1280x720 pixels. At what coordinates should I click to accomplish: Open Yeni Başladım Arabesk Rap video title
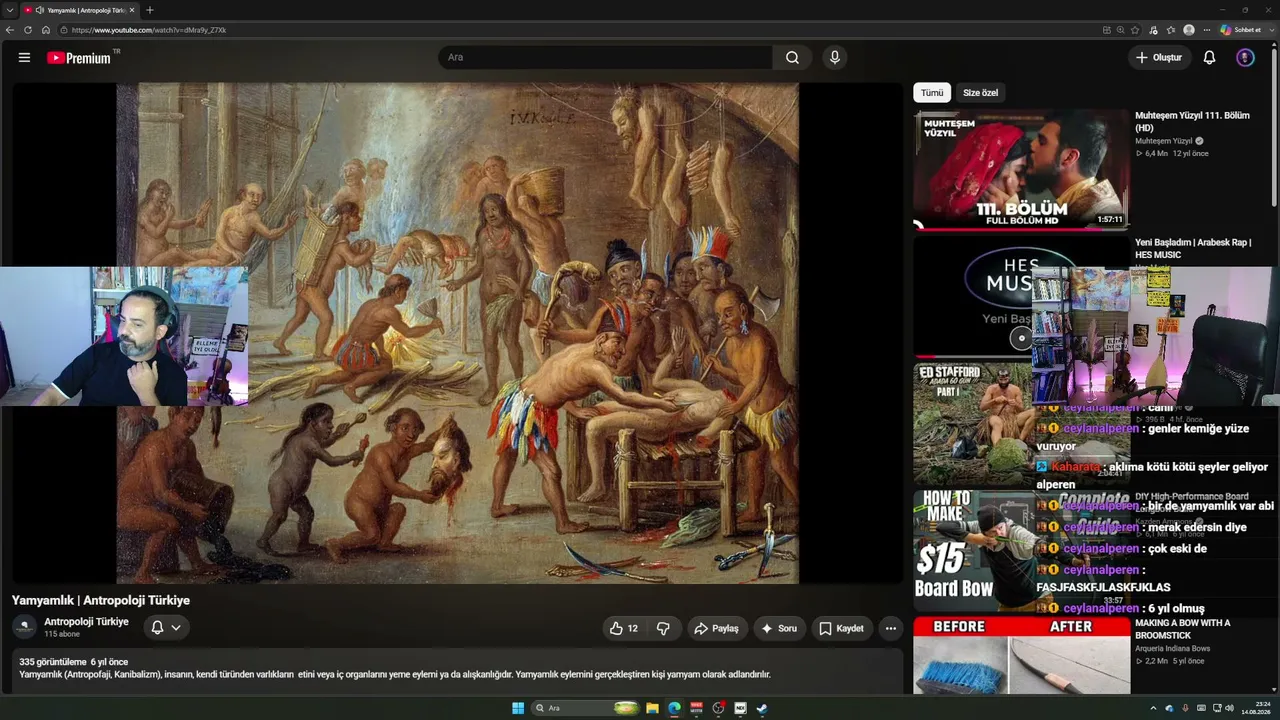(x=1193, y=248)
